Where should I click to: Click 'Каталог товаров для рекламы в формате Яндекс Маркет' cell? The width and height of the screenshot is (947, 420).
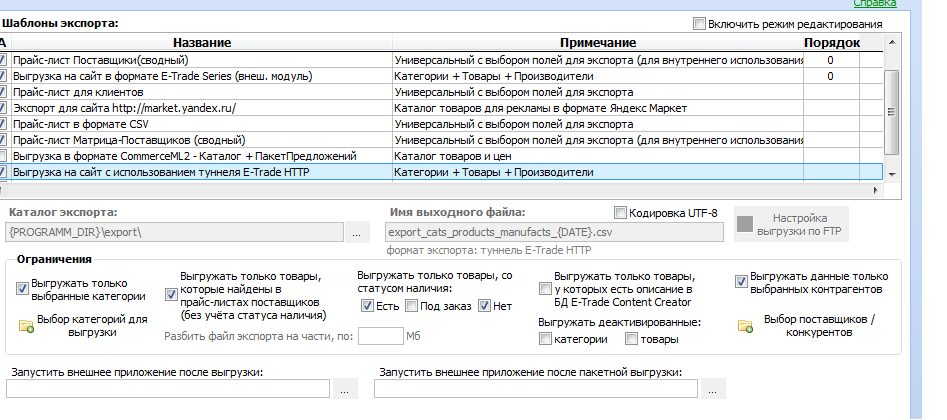click(598, 108)
